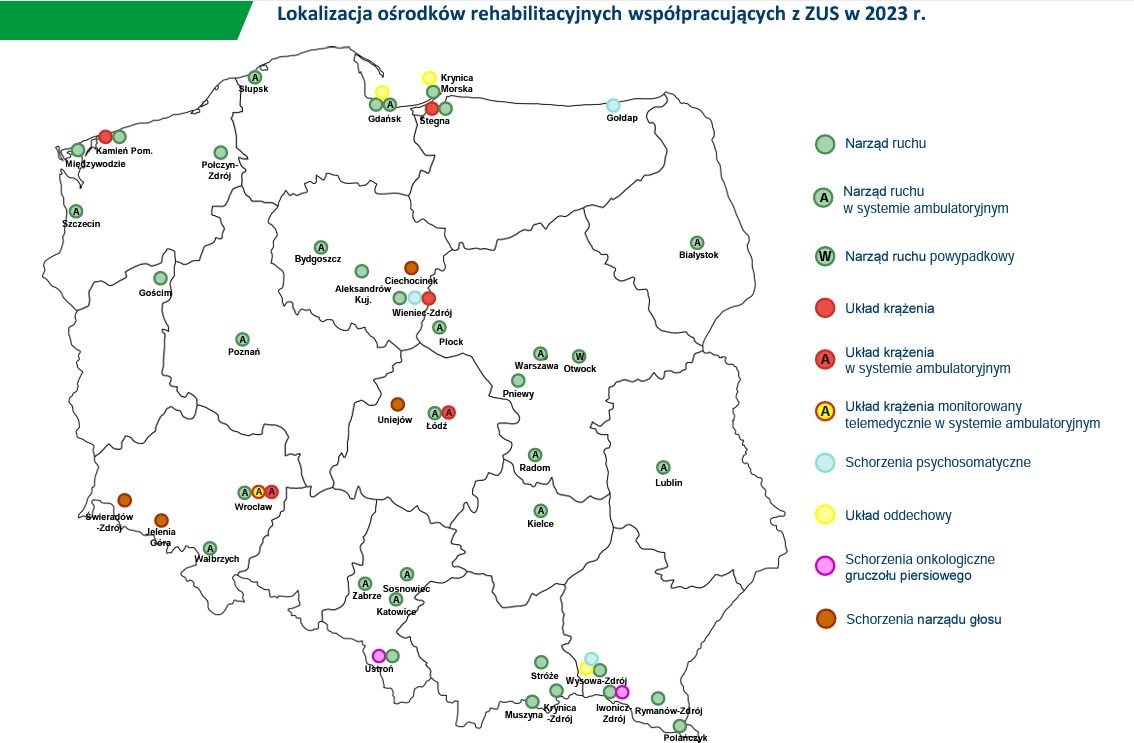Click the Szczecin A marker
1134x743 pixels.
pos(76,211)
